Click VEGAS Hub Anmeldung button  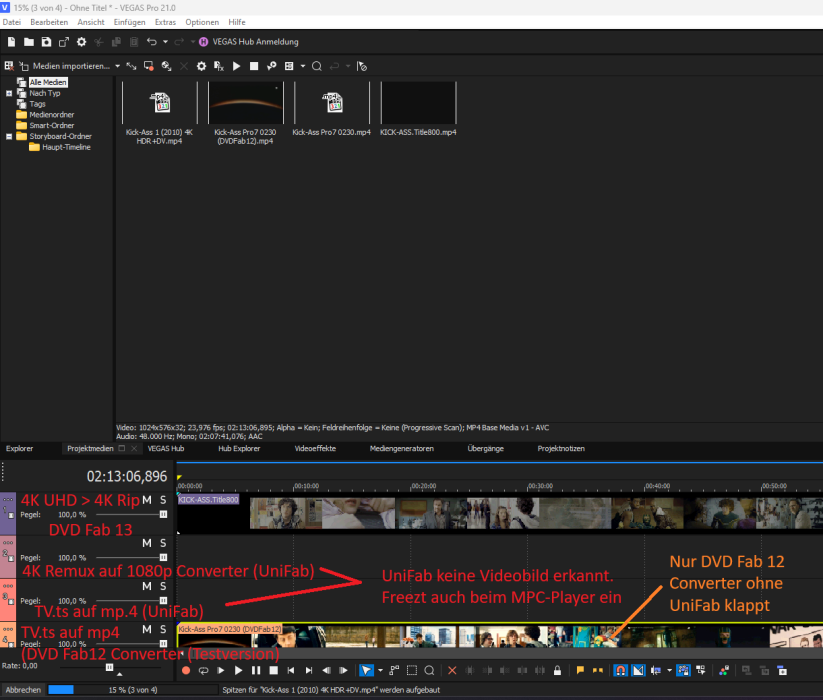[248, 42]
